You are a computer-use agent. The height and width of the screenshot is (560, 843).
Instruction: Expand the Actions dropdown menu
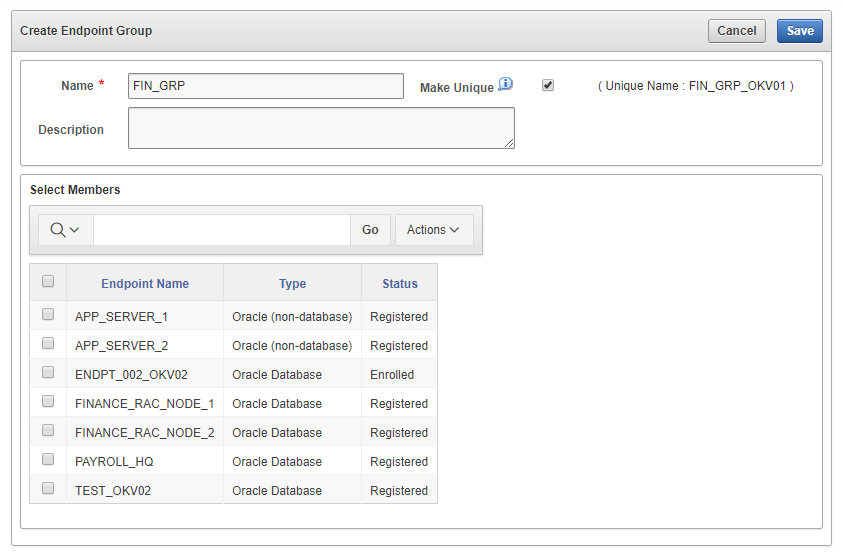click(x=433, y=230)
